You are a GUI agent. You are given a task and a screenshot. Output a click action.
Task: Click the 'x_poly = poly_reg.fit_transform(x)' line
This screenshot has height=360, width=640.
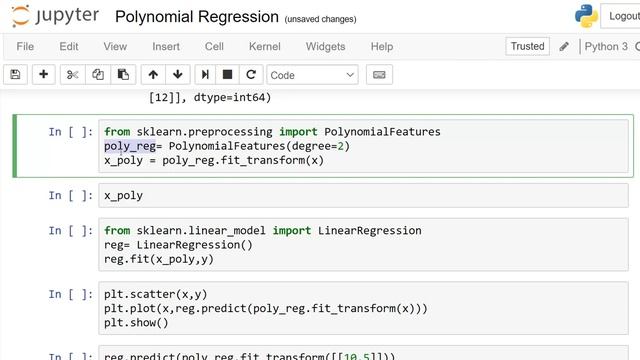(214, 160)
